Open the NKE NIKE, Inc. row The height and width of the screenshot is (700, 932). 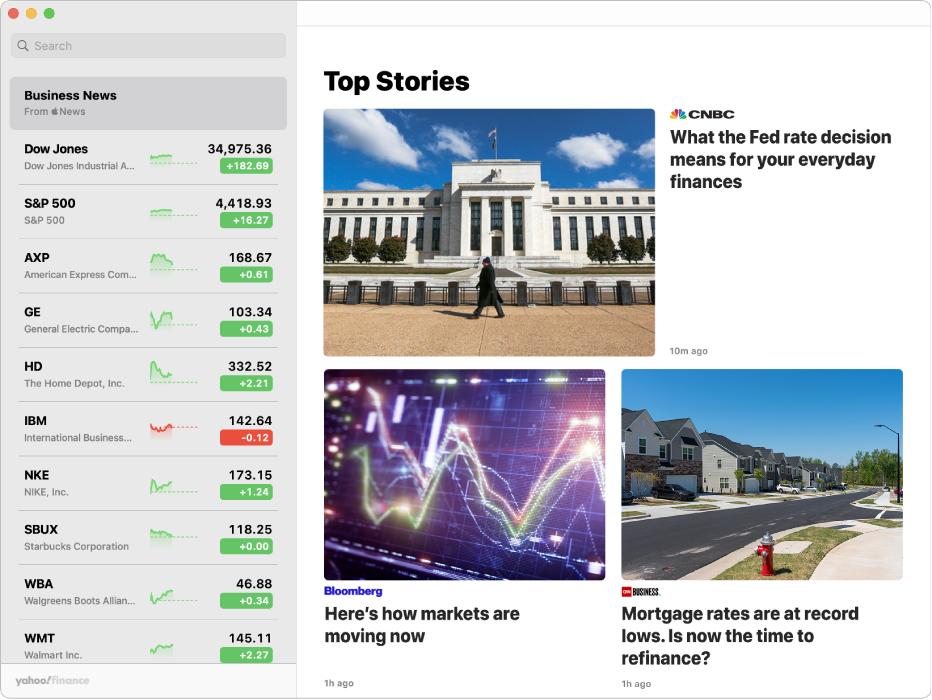[x=148, y=483]
